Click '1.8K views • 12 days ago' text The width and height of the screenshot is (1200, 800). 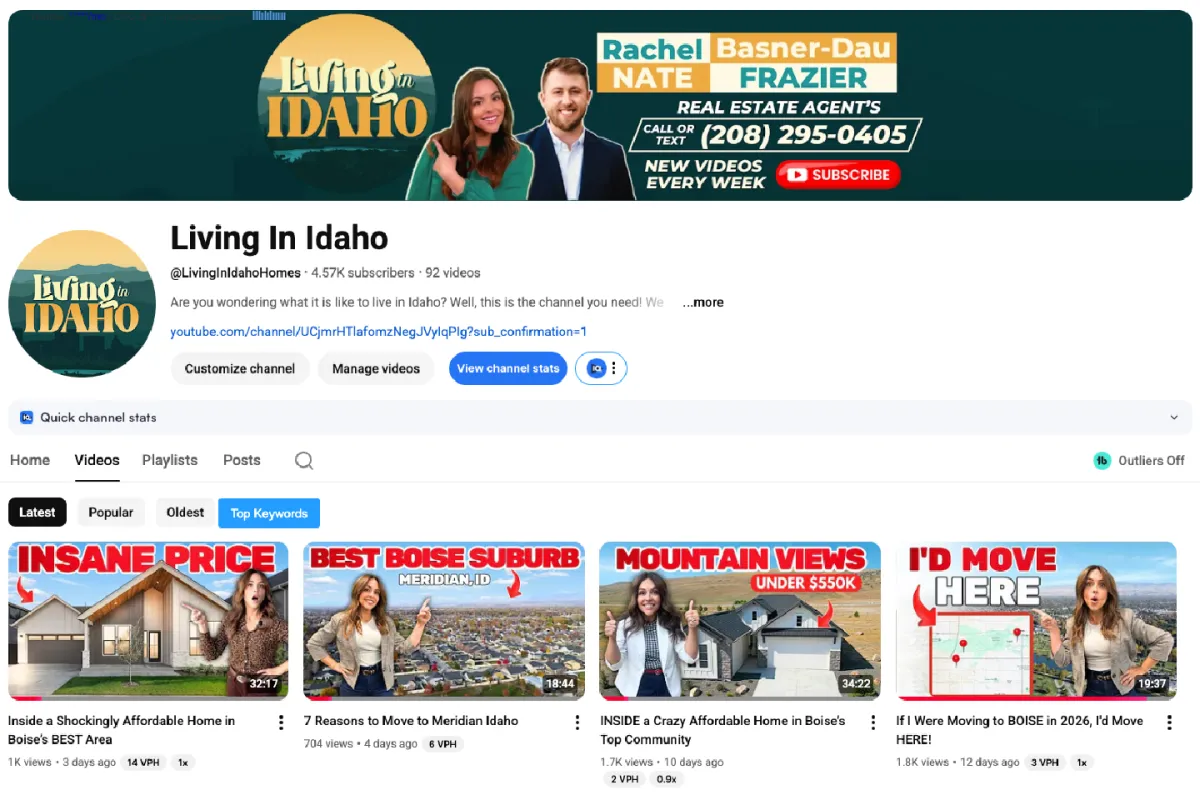[957, 762]
